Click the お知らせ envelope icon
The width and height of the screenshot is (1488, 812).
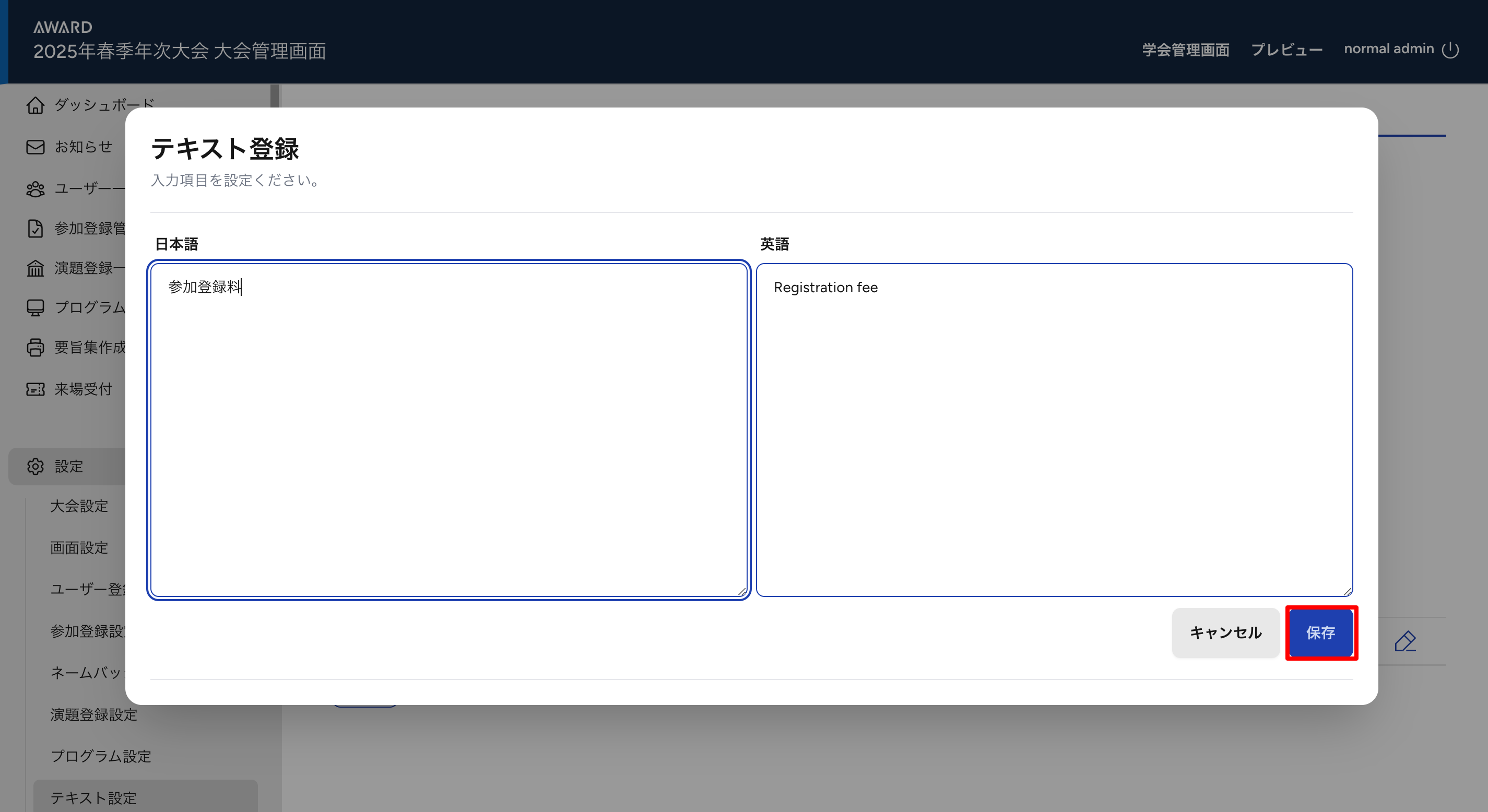click(35, 147)
